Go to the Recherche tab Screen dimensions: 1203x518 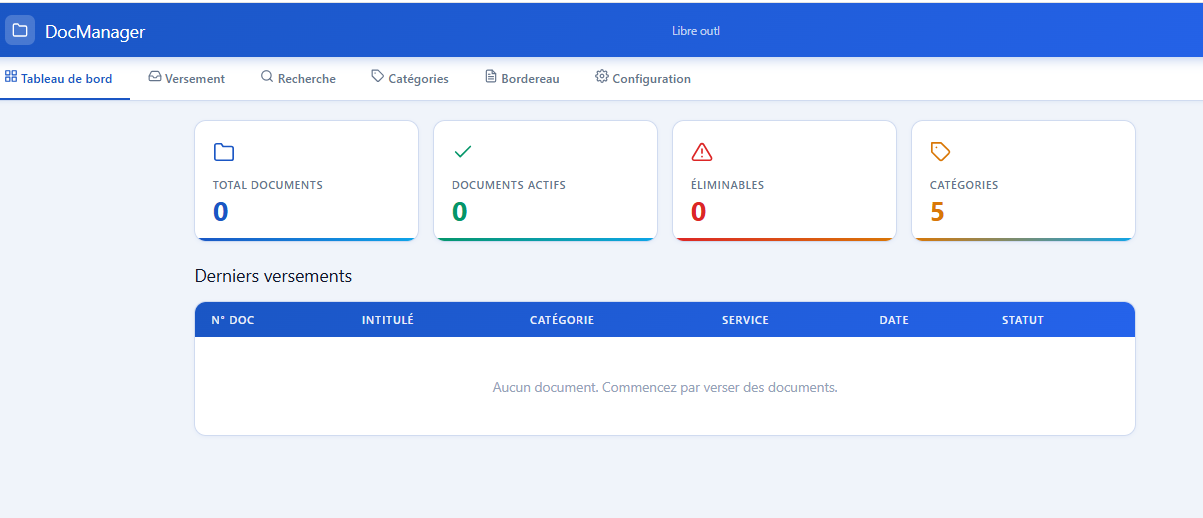point(299,78)
